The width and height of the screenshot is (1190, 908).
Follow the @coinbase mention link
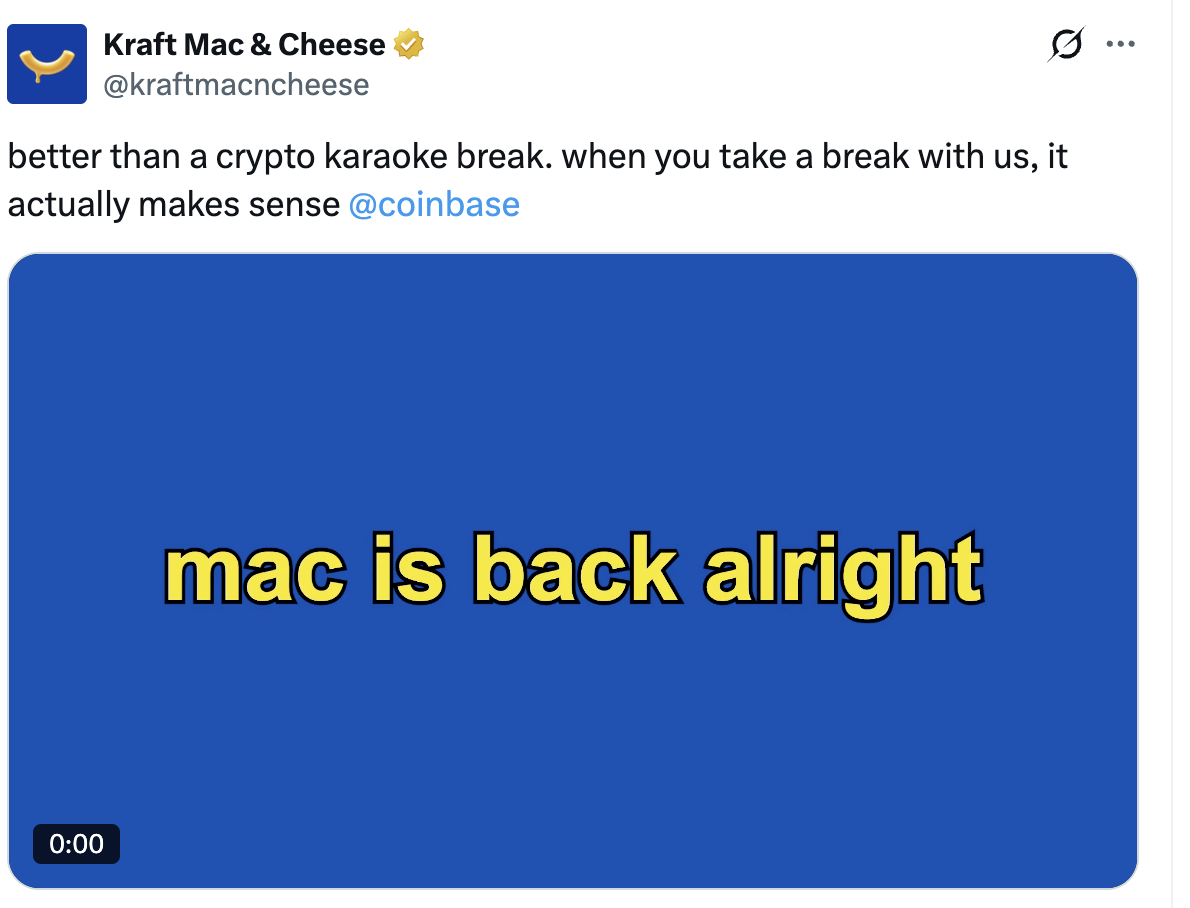pos(434,204)
